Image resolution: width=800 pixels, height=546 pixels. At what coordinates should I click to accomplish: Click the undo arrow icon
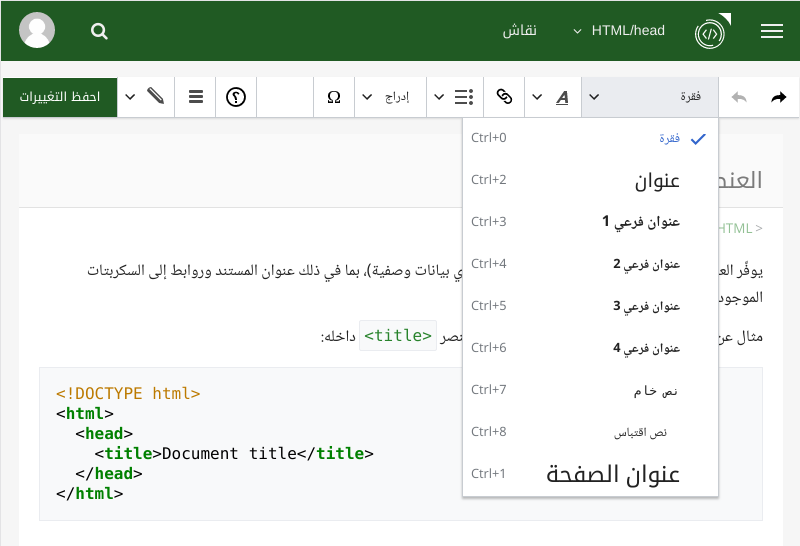[739, 97]
